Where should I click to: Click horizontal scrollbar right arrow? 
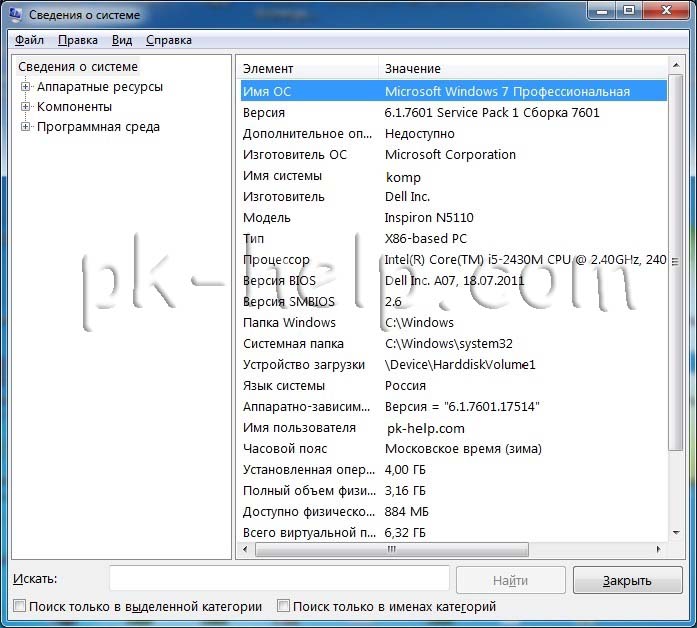659,549
